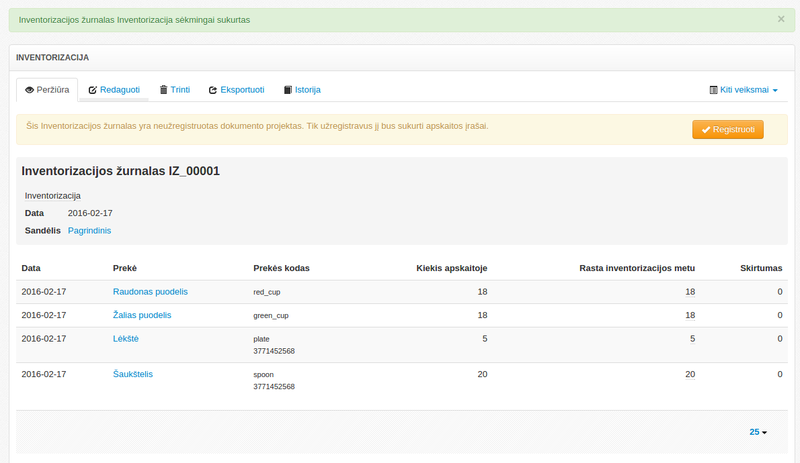Open the Pagrindinis warehouse link
The width and height of the screenshot is (800, 463).
89,231
